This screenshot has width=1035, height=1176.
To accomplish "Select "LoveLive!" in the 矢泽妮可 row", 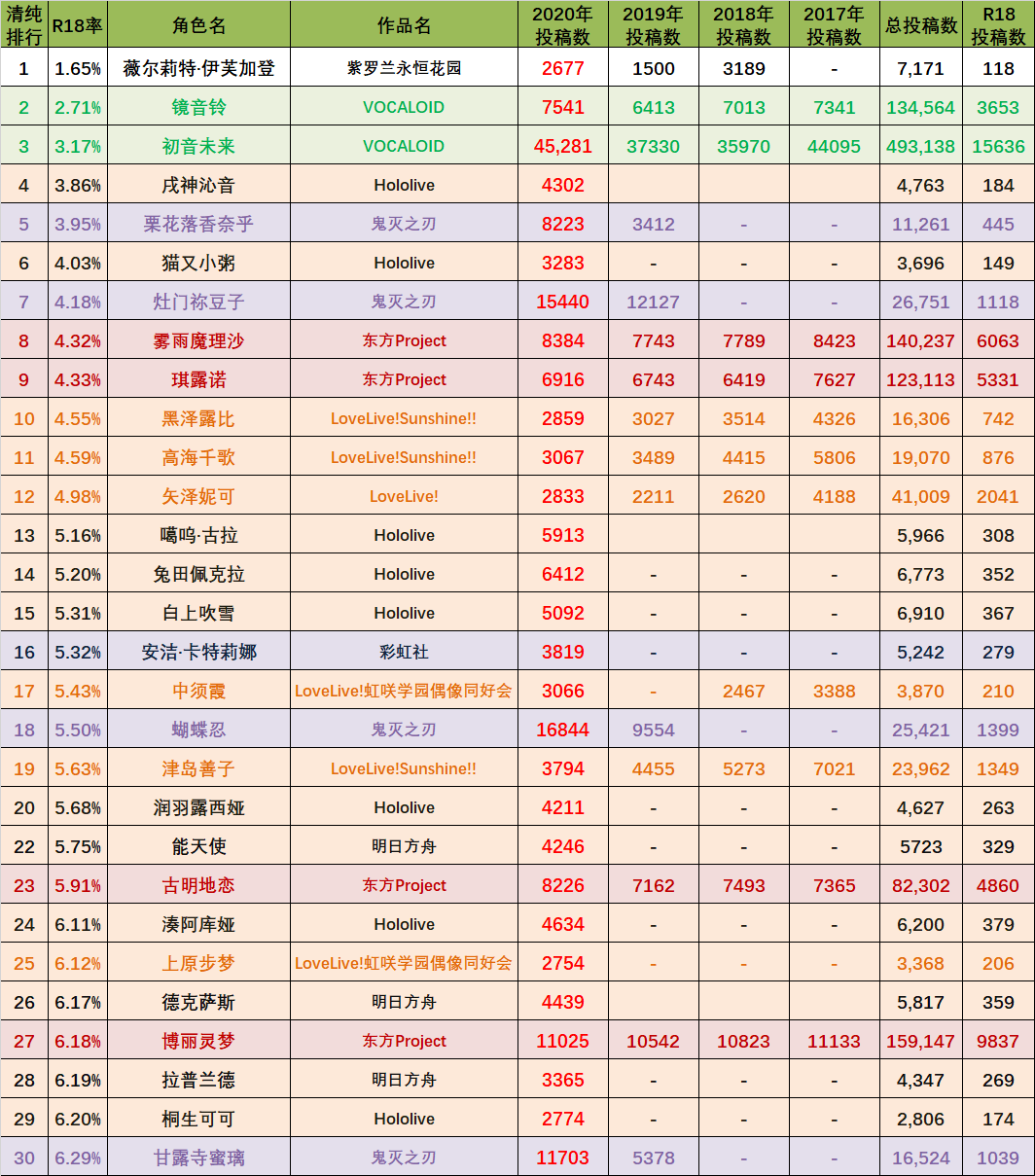I will (x=404, y=496).
